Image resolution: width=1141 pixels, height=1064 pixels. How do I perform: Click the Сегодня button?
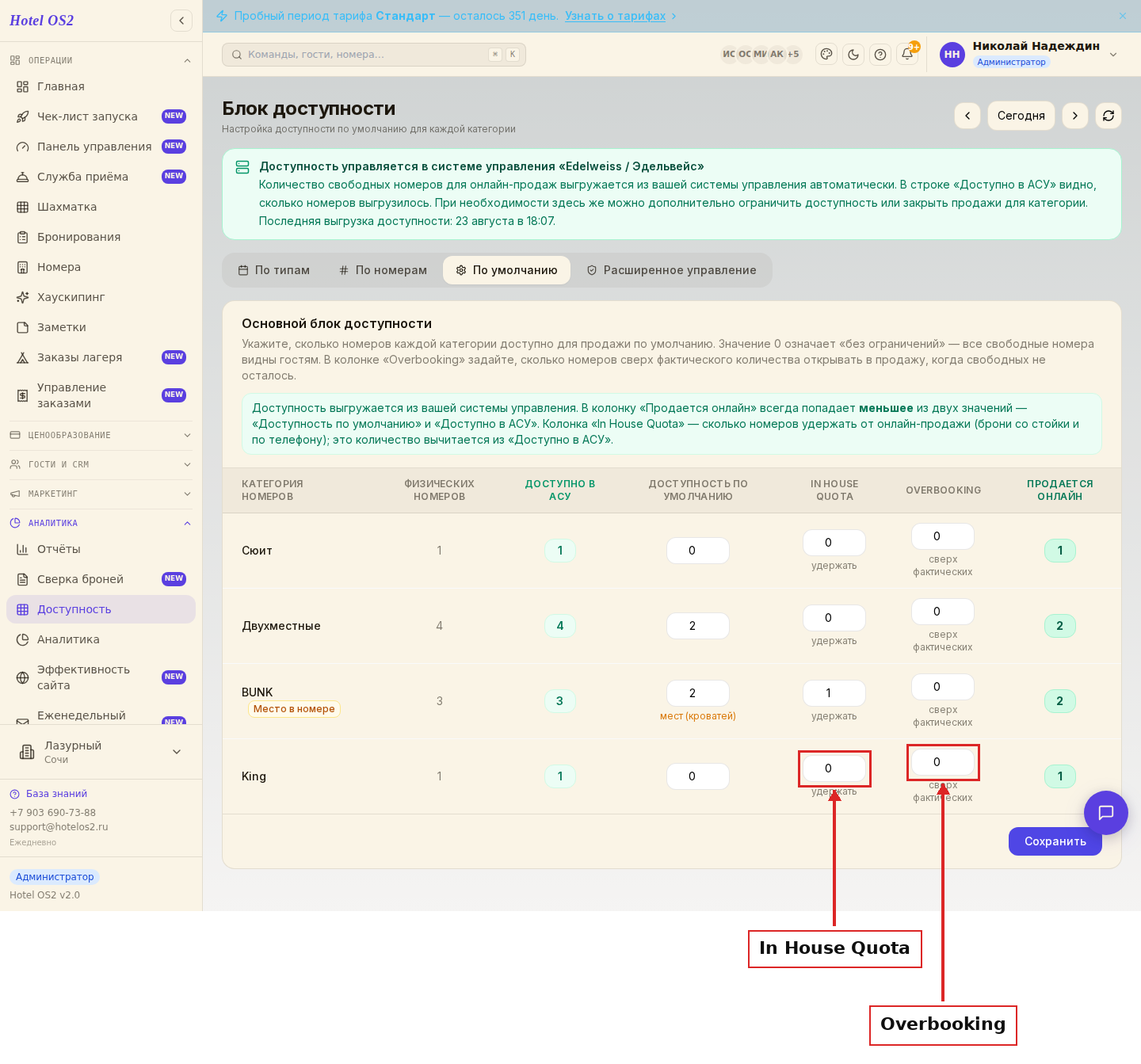click(1021, 116)
